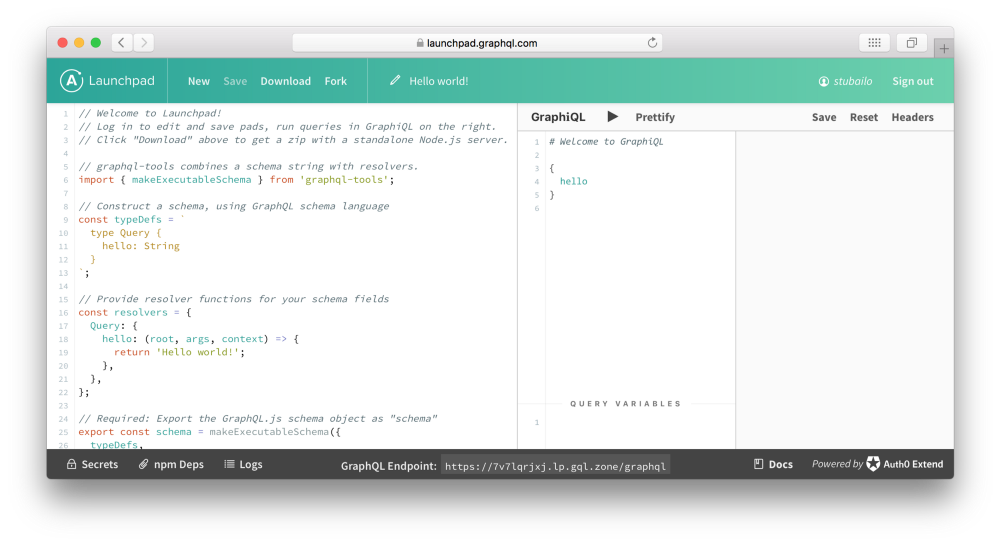This screenshot has height=545, width=1000.
Task: Open the Secrets panel
Action: (92, 464)
